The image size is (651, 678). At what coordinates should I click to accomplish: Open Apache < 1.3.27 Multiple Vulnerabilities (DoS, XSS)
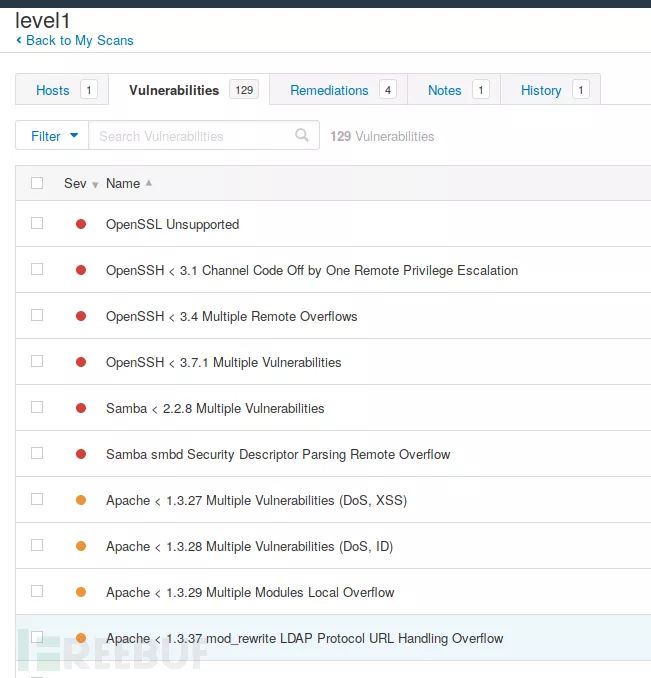(x=257, y=500)
